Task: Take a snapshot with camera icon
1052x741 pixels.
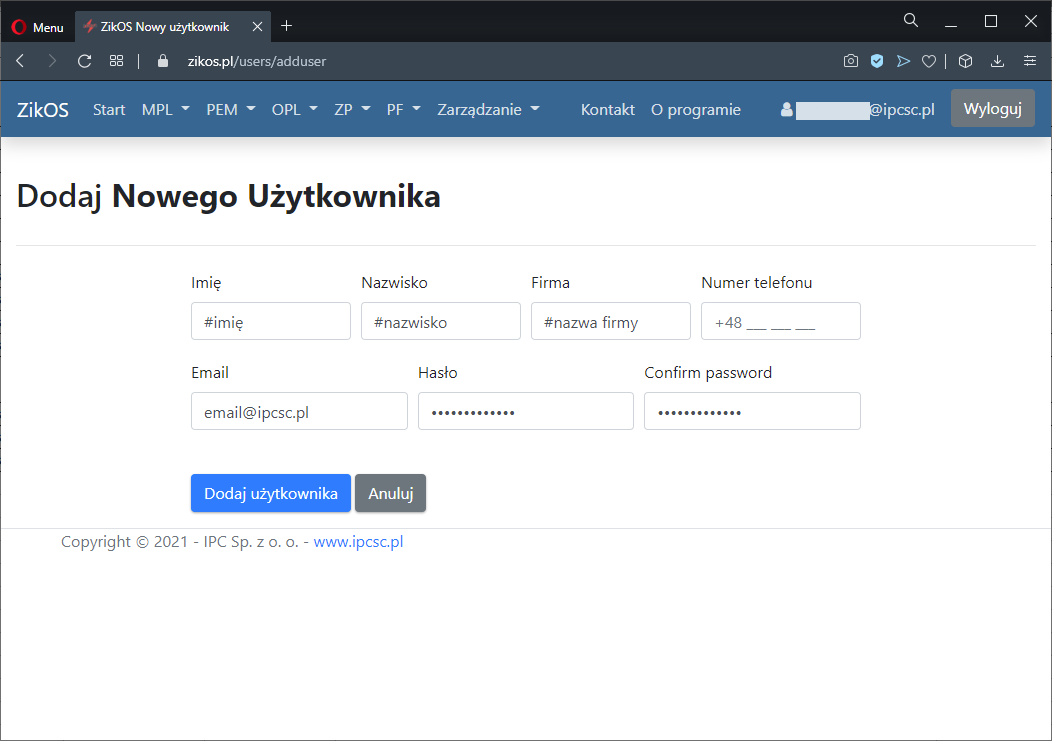Action: point(850,61)
